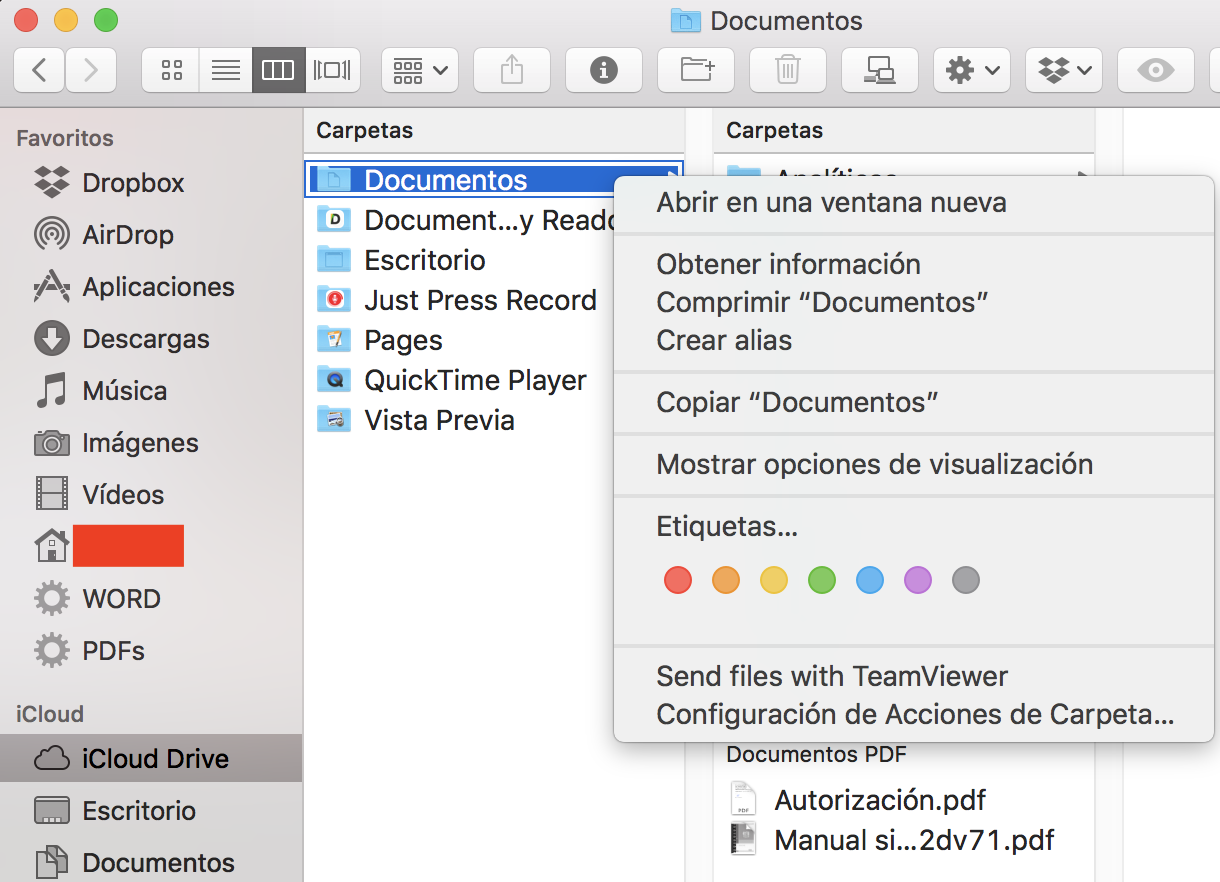Open the arrange-by grouping dropdown
The image size is (1220, 882).
[x=420, y=69]
